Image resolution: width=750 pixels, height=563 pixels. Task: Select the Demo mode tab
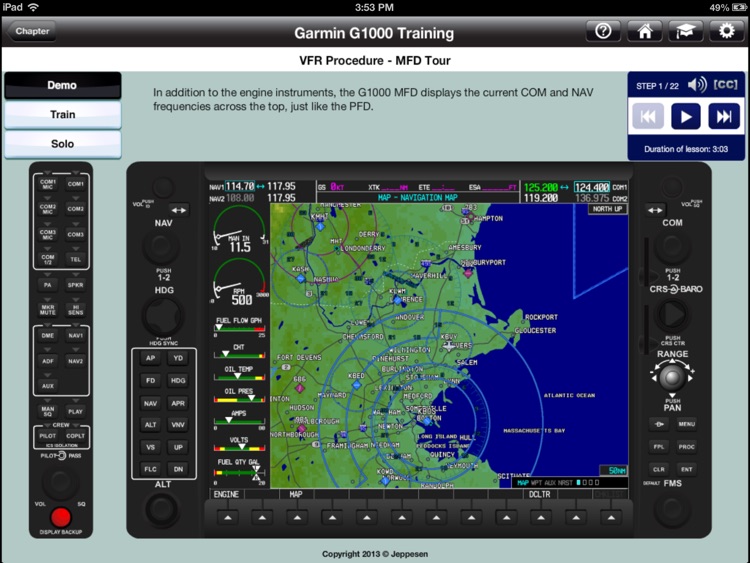click(x=62, y=85)
